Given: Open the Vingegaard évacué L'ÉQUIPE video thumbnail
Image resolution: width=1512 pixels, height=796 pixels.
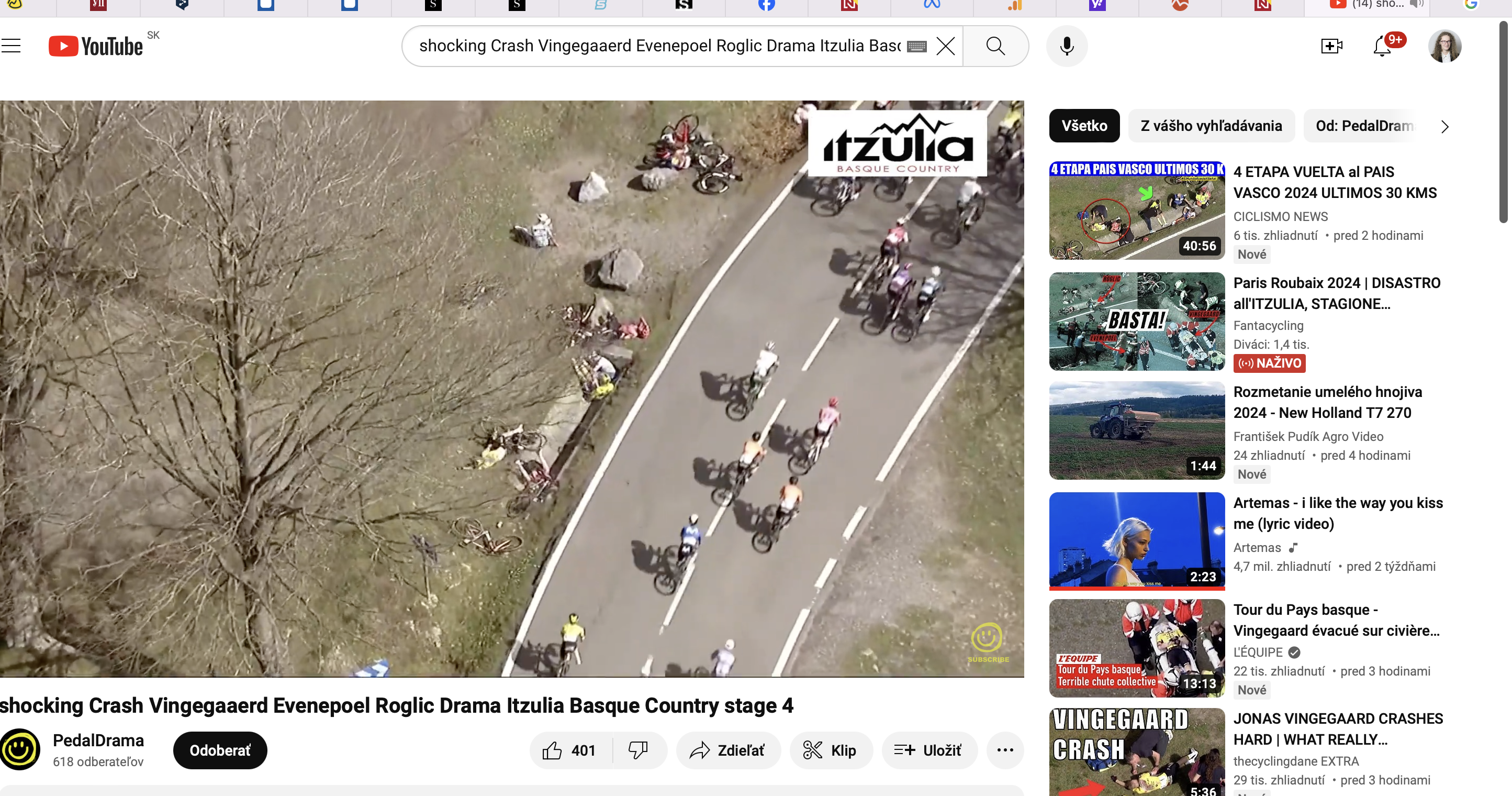Looking at the screenshot, I should [1136, 648].
